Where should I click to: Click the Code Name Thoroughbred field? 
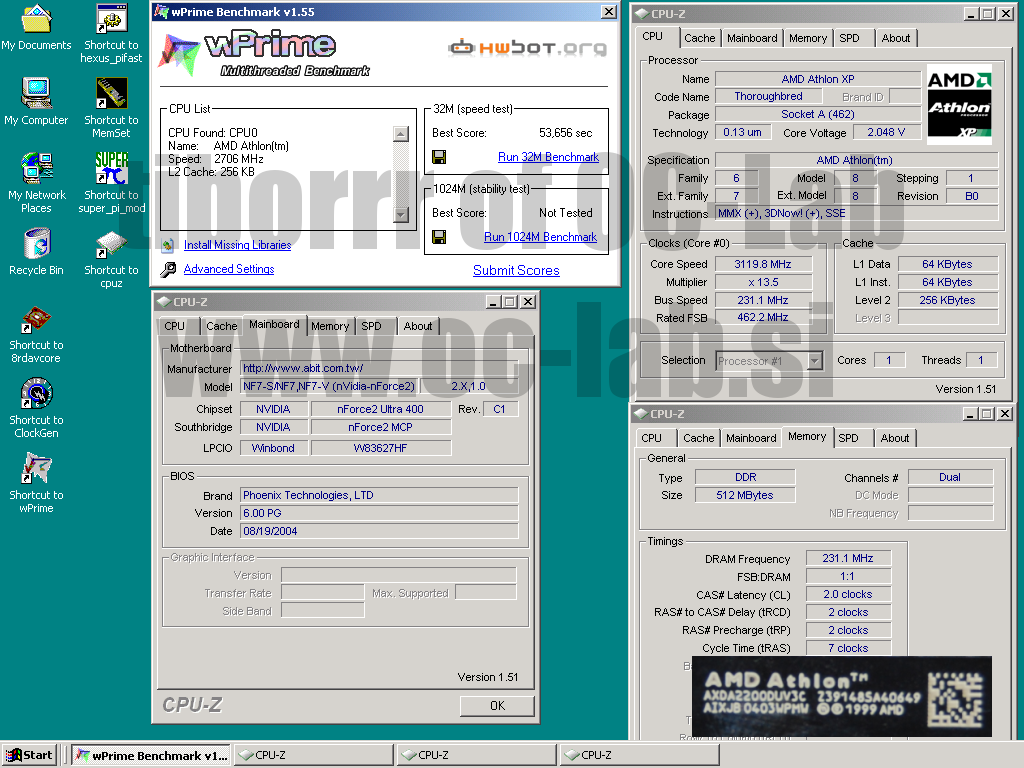coord(768,97)
